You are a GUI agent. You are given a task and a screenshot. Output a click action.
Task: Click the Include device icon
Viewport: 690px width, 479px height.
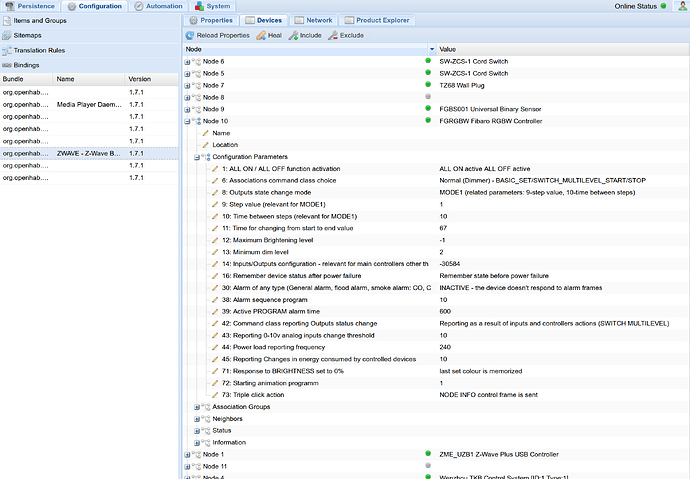point(294,35)
